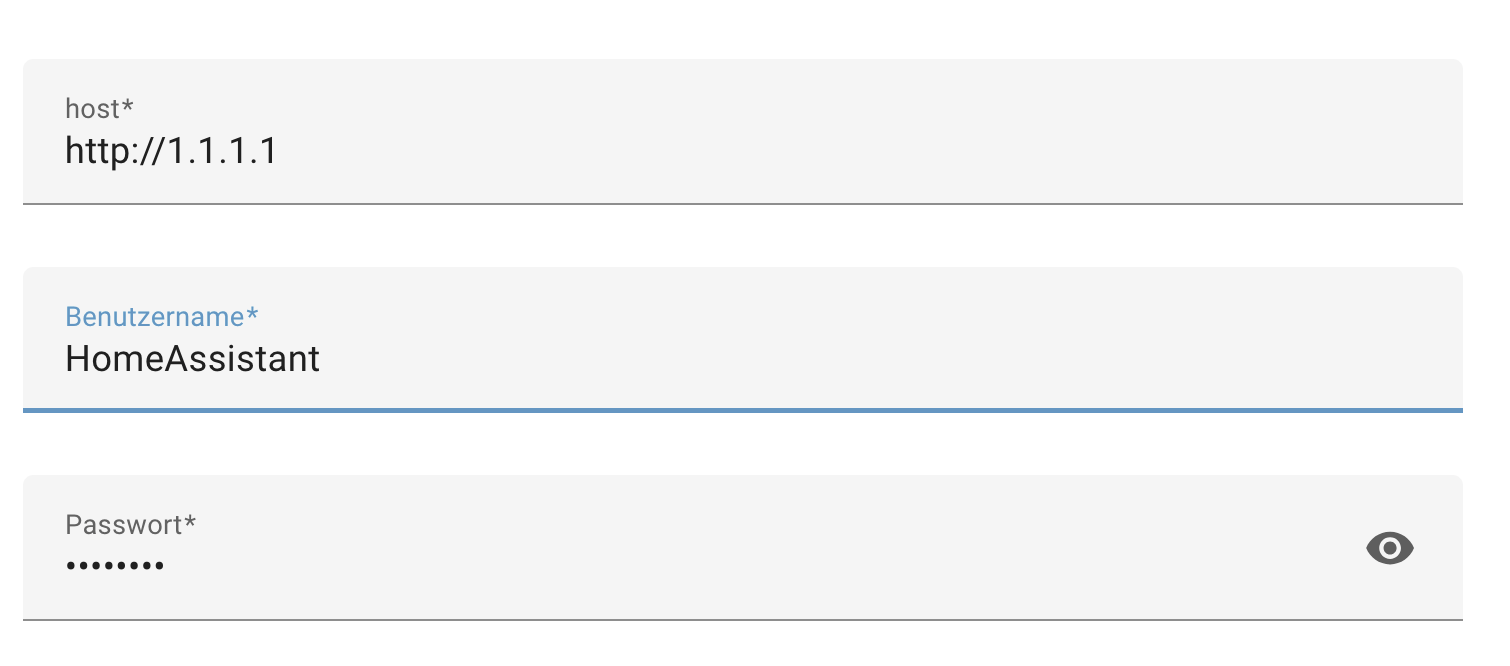The height and width of the screenshot is (666, 1510).
Task: Click blank area between password dots and eye
Action: (760, 566)
